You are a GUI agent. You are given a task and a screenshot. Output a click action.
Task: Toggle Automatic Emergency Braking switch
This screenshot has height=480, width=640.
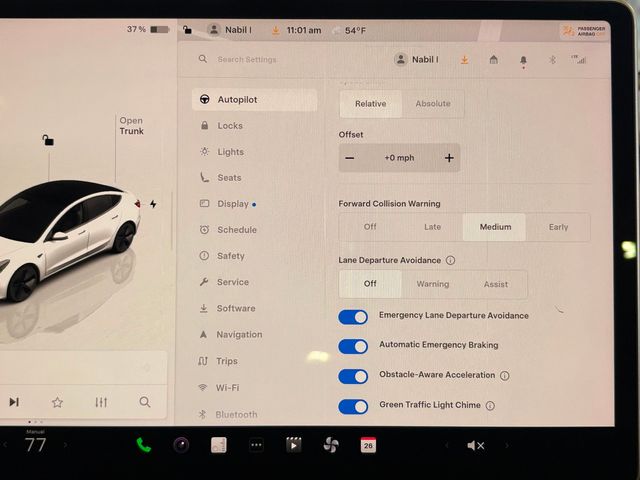(353, 347)
